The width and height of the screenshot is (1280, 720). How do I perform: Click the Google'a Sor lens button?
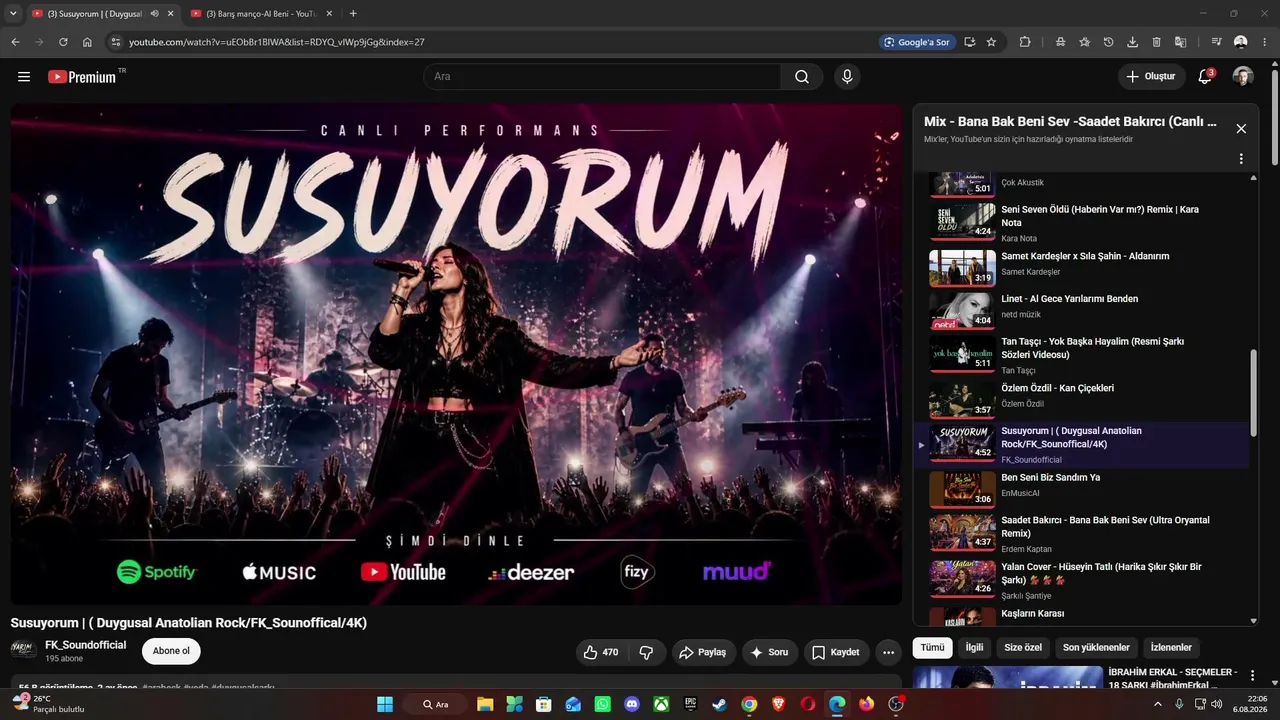[916, 42]
